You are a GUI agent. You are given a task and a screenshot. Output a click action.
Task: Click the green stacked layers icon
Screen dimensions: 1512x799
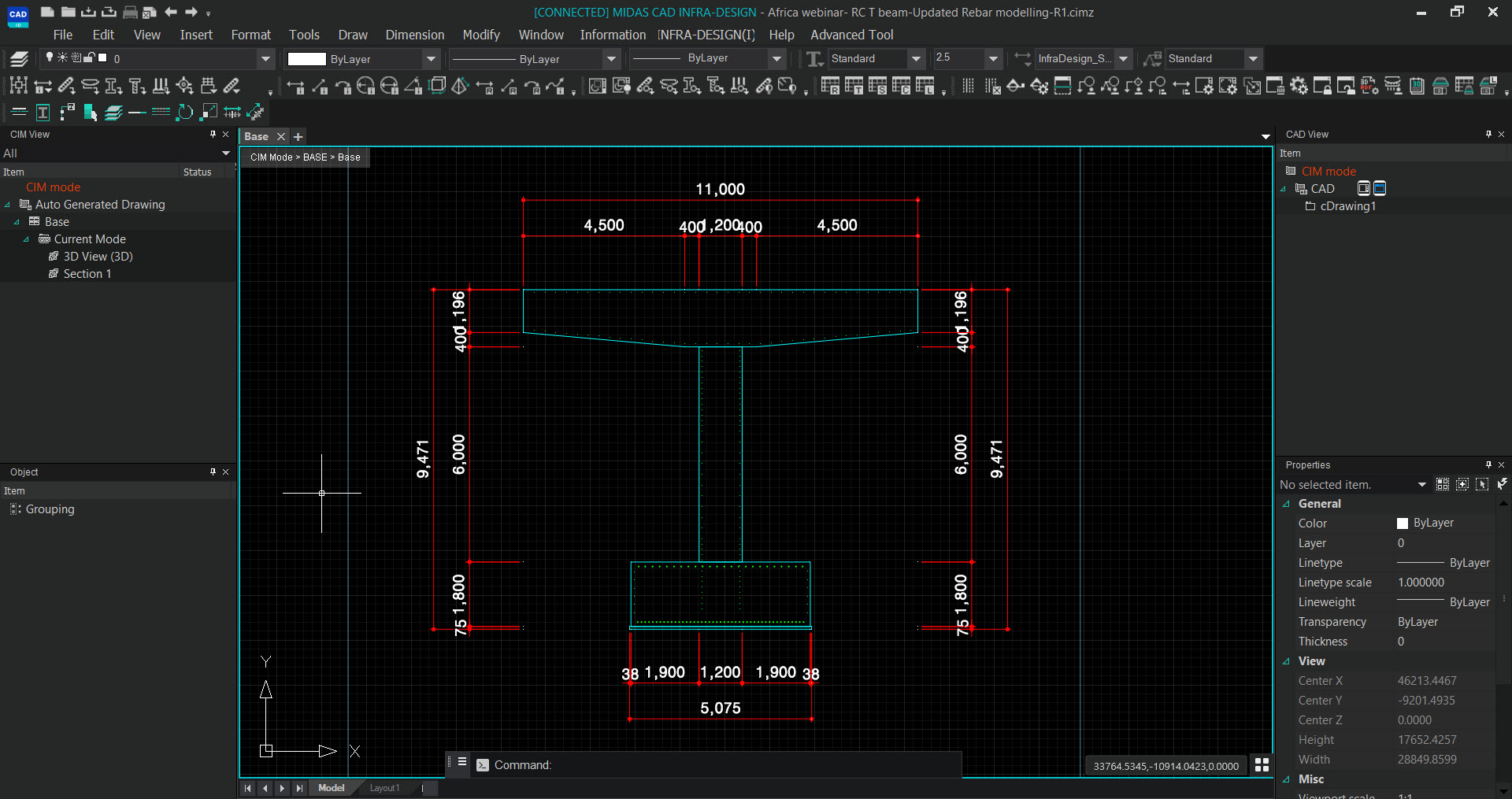coord(113,113)
